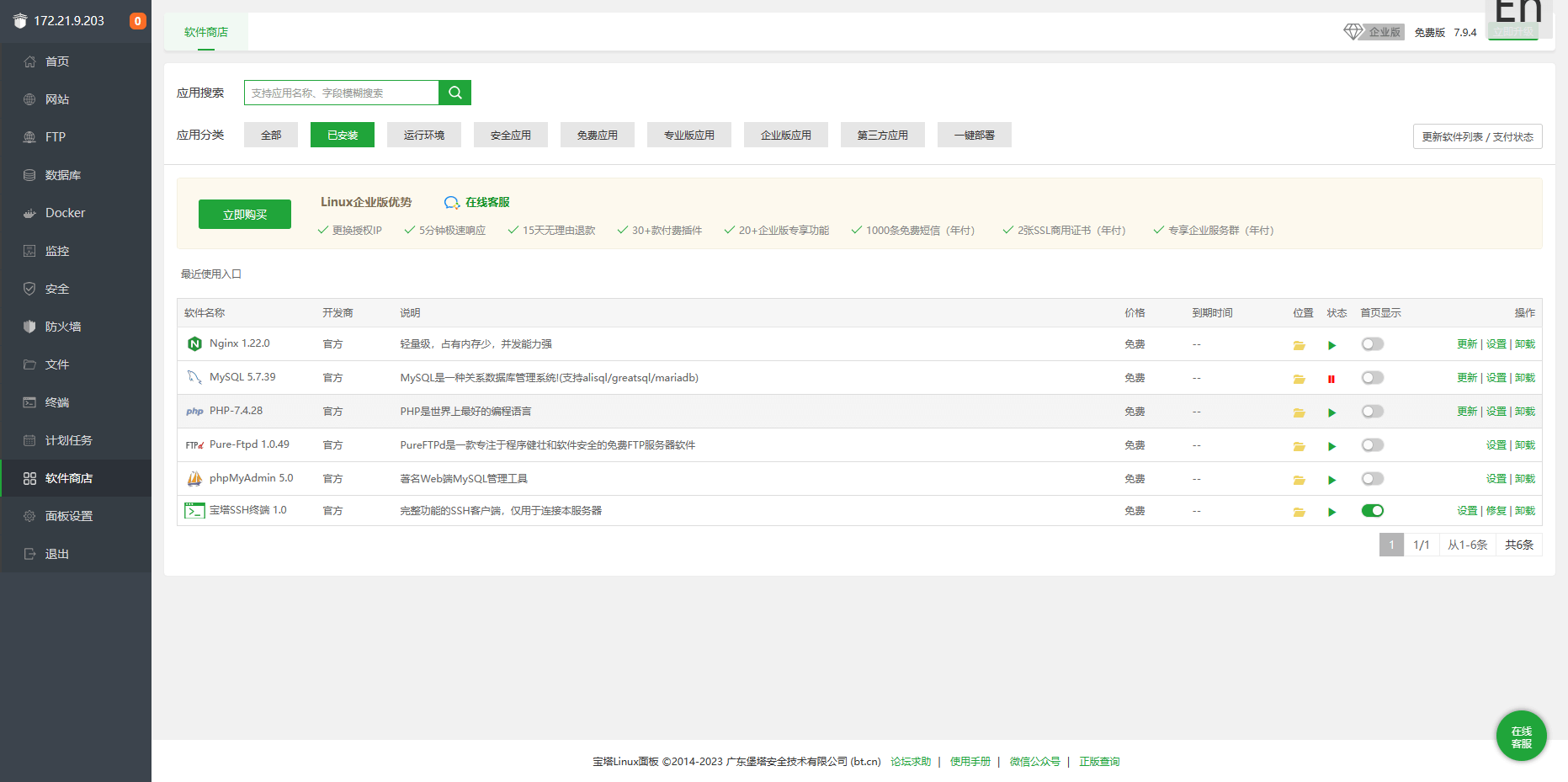Open Docker from the sidebar
The height and width of the screenshot is (782, 1568).
coord(63,212)
